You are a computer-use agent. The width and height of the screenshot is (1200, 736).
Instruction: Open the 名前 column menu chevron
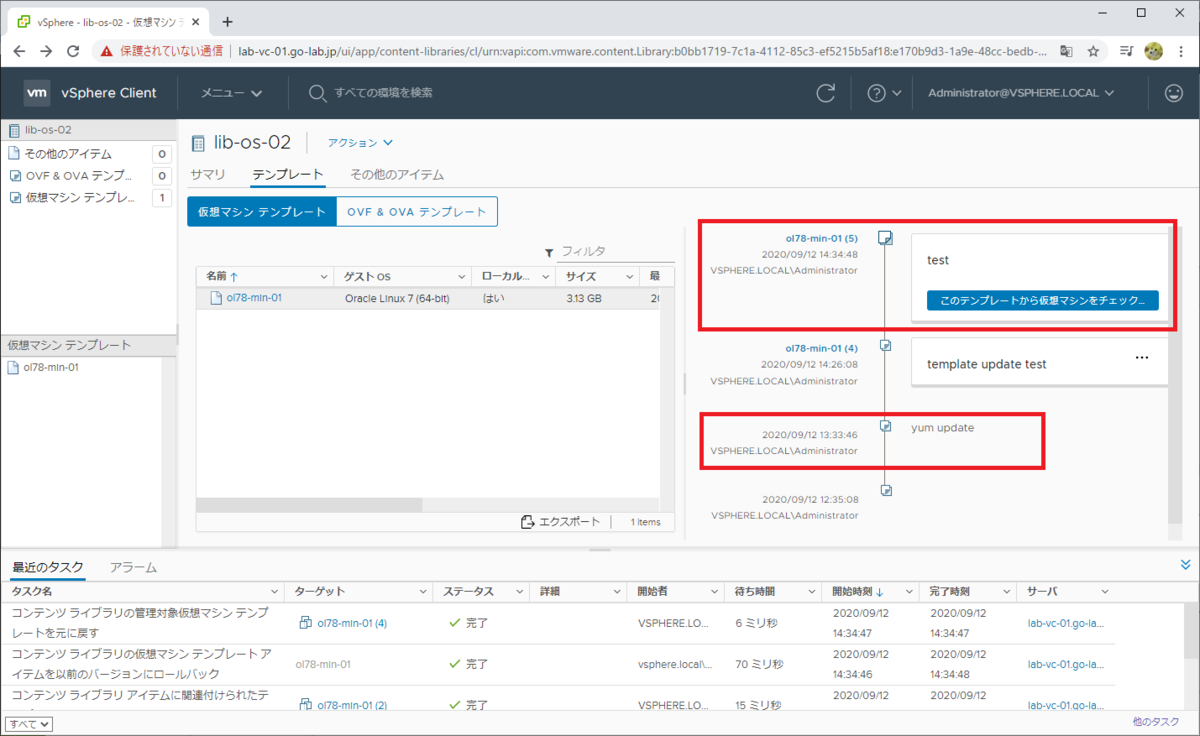(324, 276)
